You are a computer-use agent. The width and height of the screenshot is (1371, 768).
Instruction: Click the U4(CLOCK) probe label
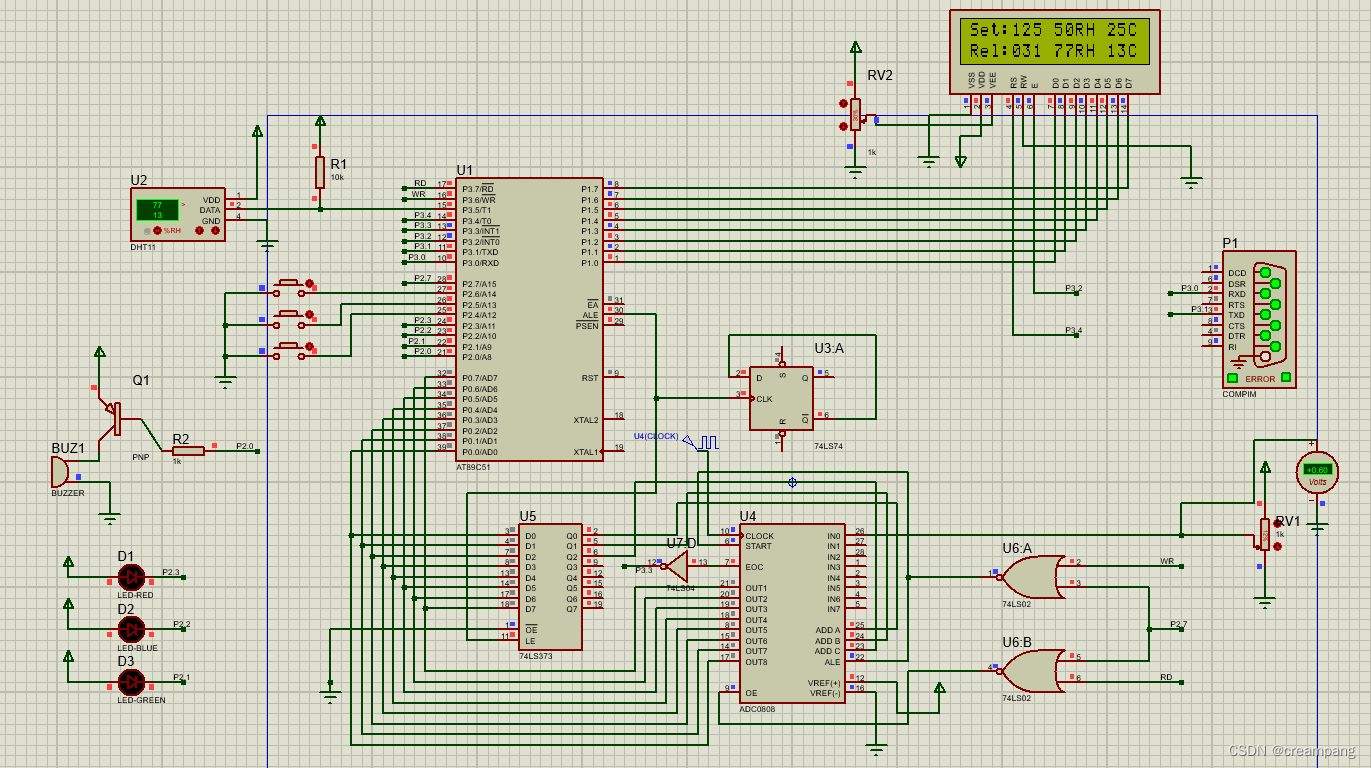656,436
